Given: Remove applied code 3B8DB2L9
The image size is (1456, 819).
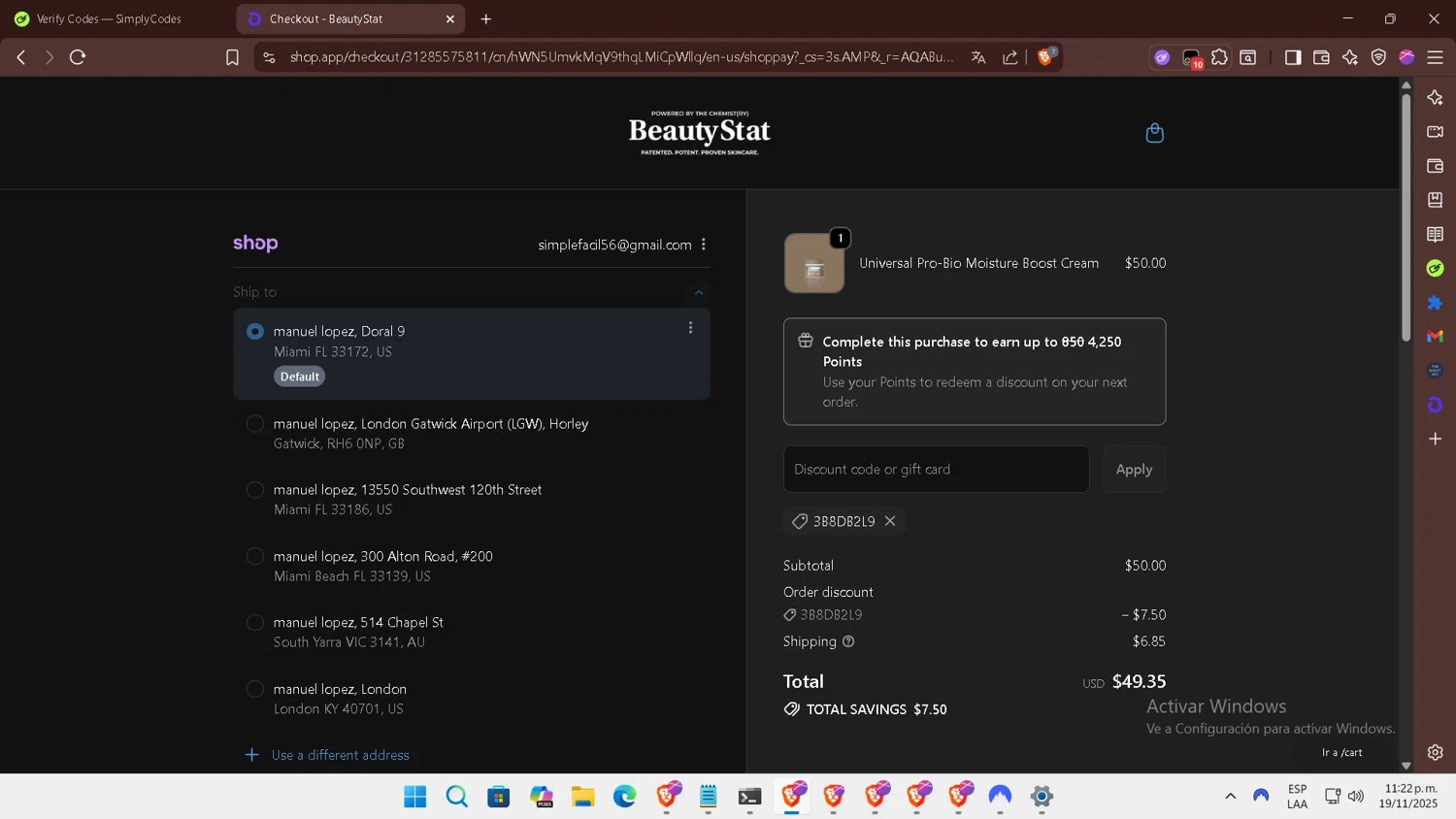Looking at the screenshot, I should 890,521.
